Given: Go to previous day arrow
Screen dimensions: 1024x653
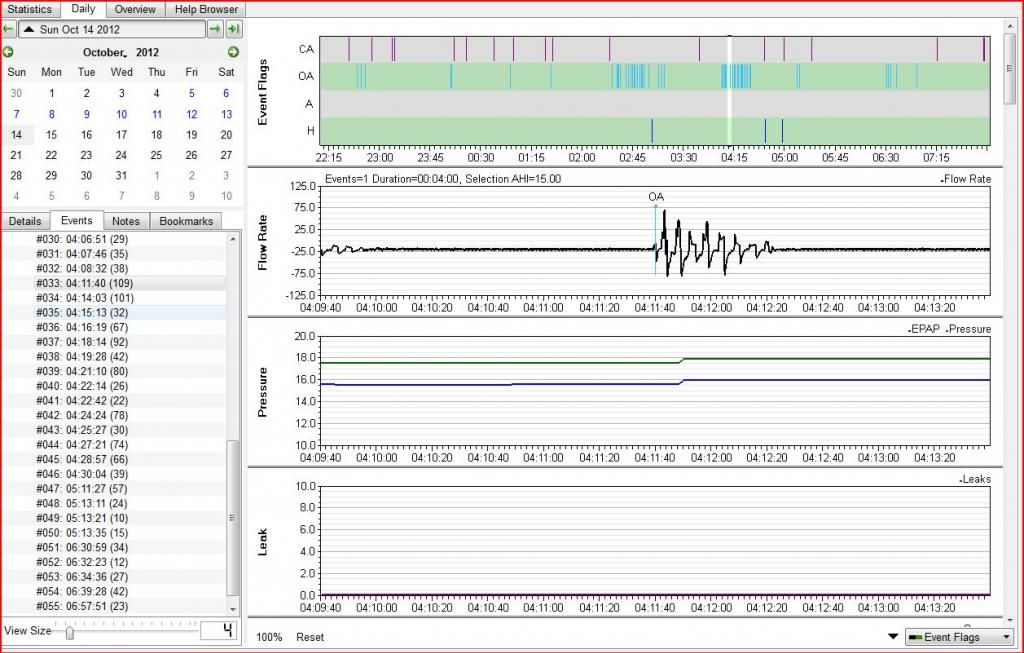Looking at the screenshot, I should click(8, 29).
